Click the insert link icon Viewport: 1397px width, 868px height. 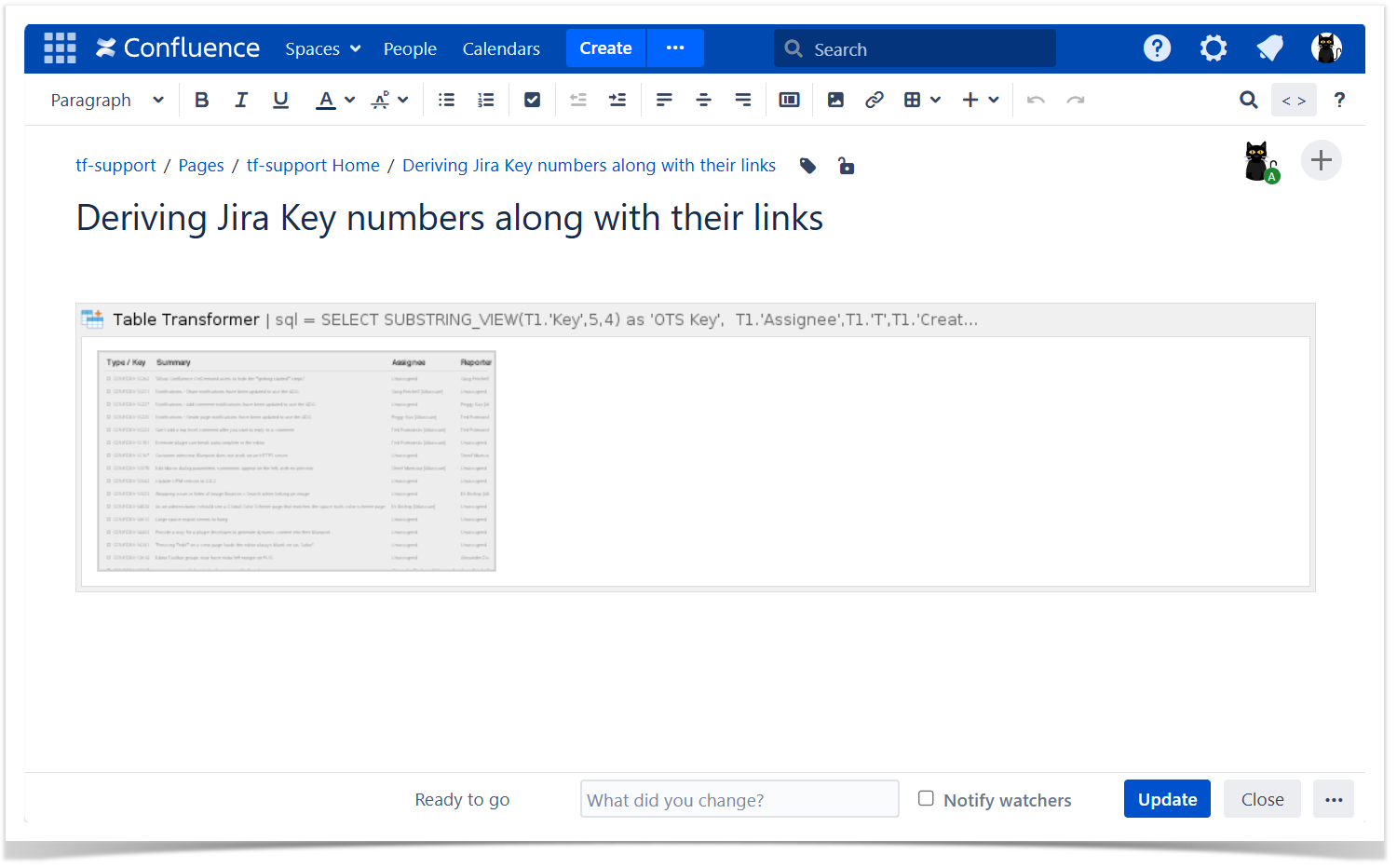click(874, 100)
